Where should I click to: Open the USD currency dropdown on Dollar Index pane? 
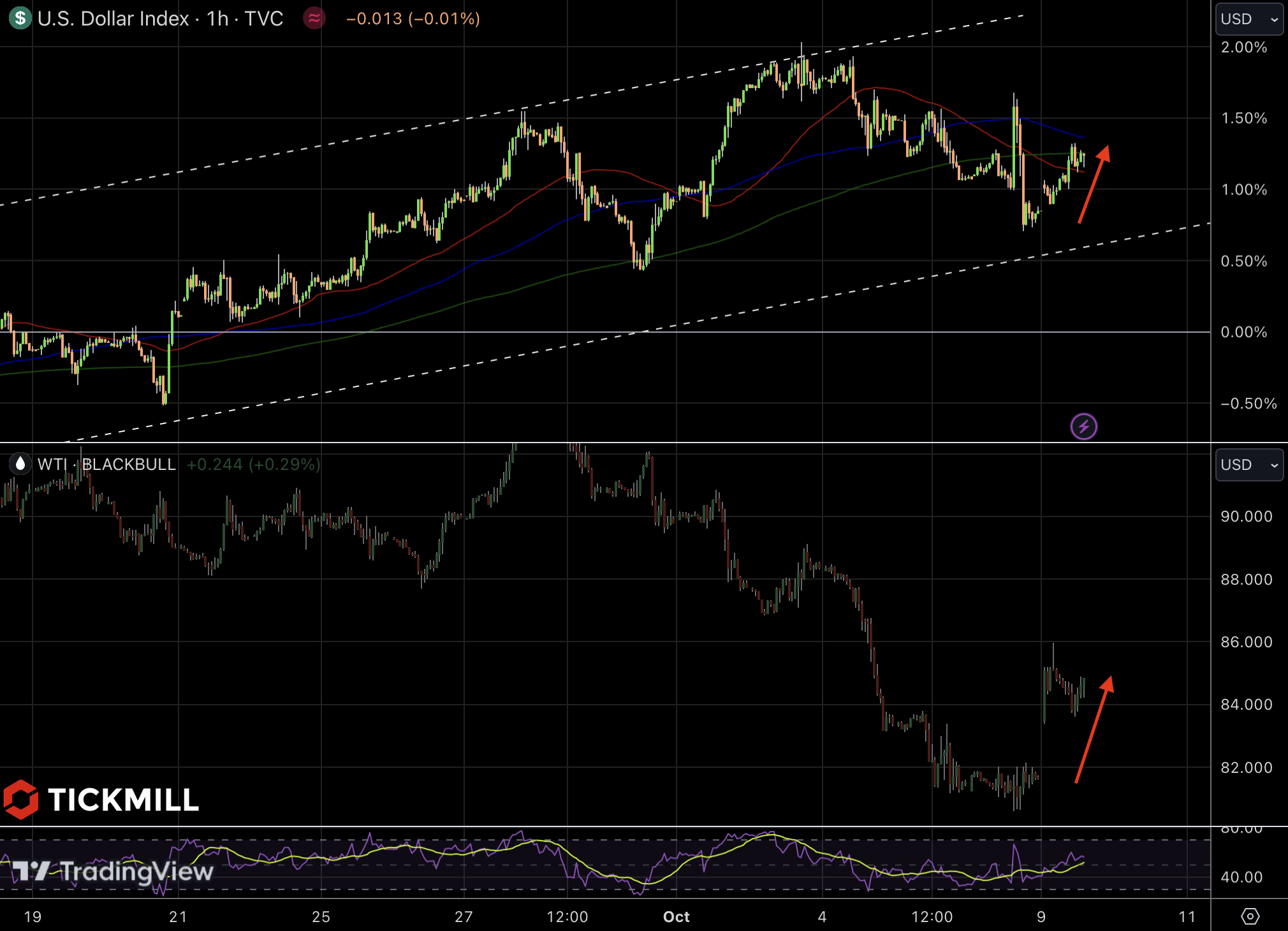pos(1248,19)
